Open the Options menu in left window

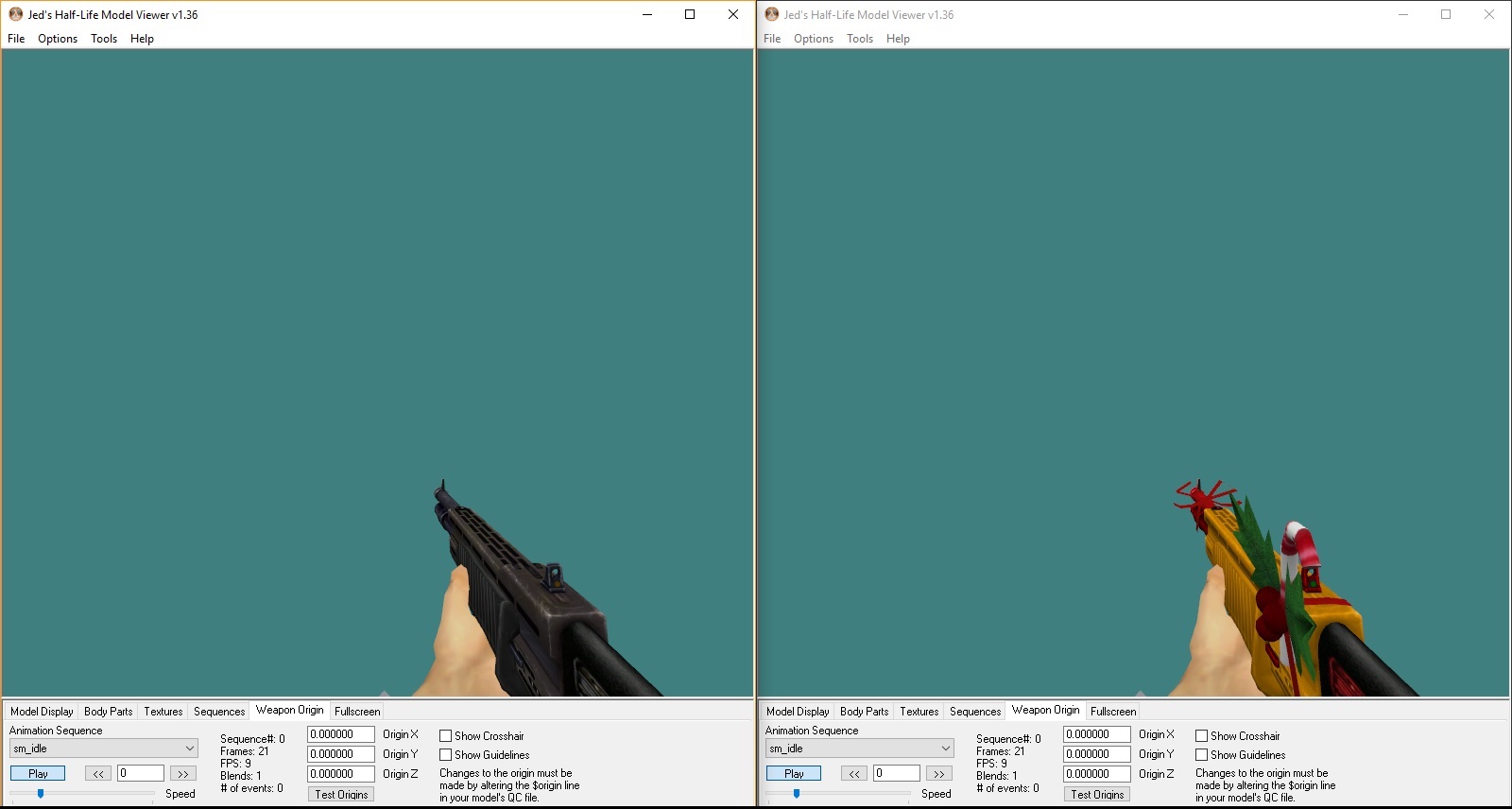point(58,39)
